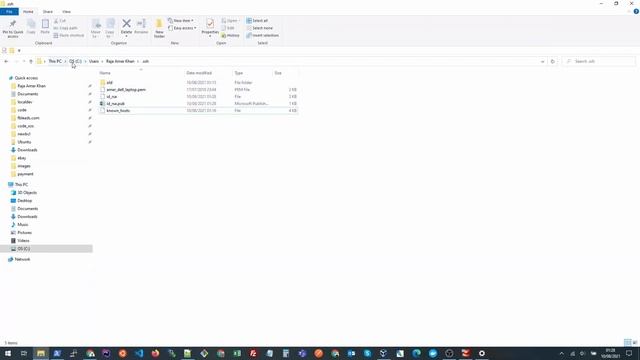
Task: Click the Search ssh input field
Action: coord(599,61)
